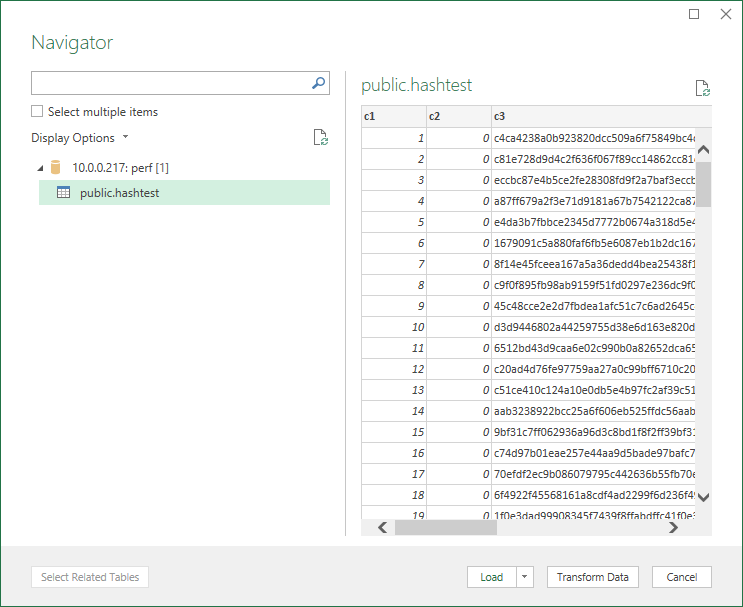This screenshot has height=607, width=743.
Task: Refresh the navigator tree list
Action: tap(320, 138)
